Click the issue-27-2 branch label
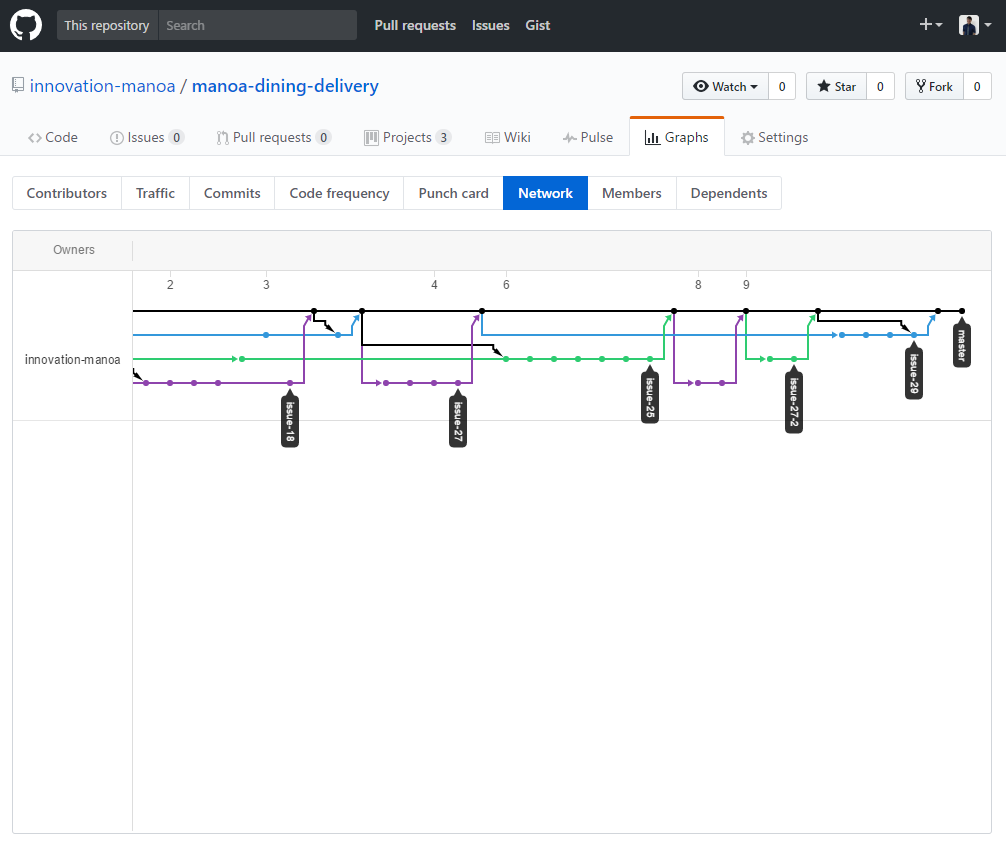This screenshot has height=841, width=1006. [x=794, y=402]
